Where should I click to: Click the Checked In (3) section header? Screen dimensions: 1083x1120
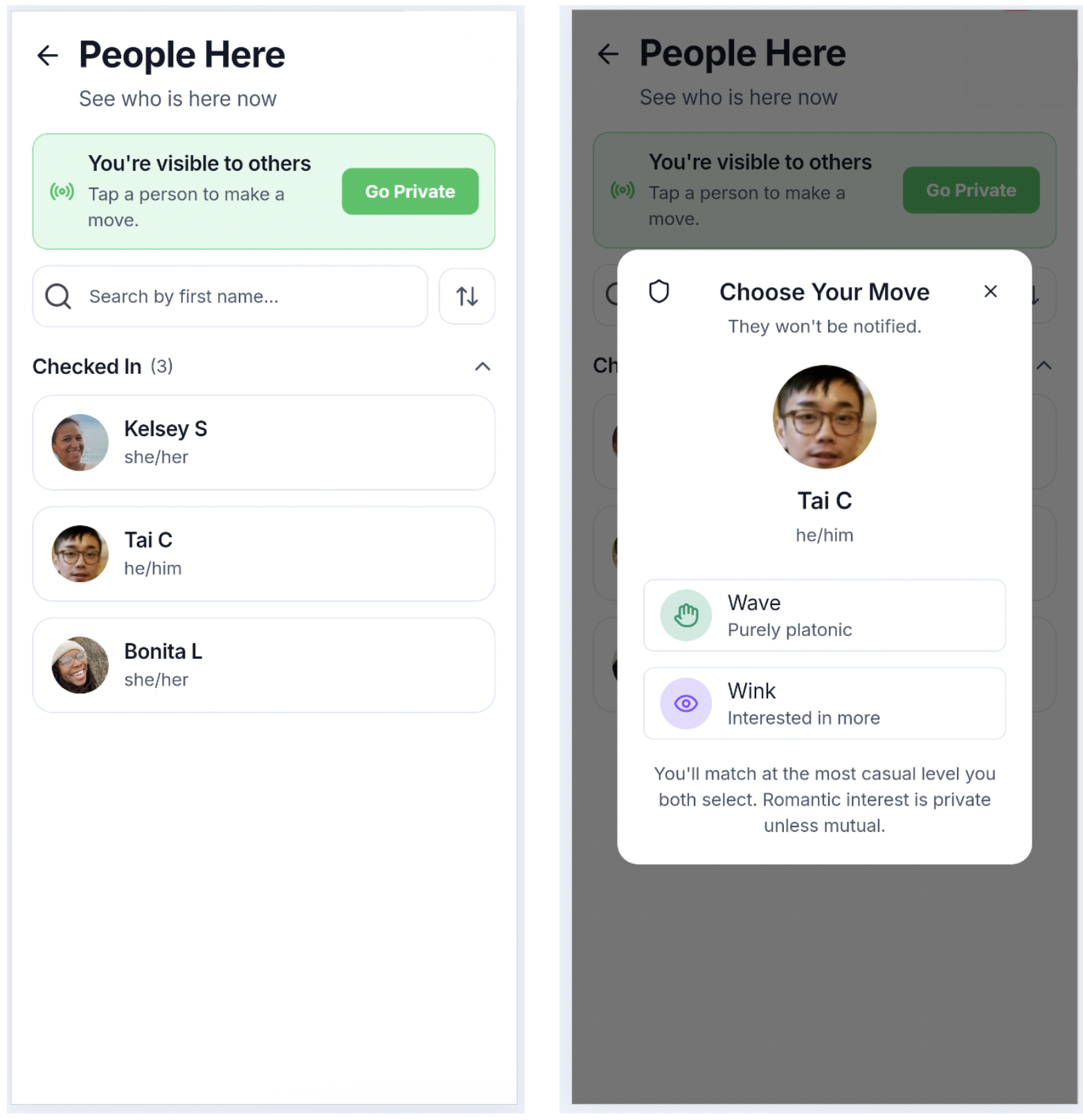[x=102, y=366]
